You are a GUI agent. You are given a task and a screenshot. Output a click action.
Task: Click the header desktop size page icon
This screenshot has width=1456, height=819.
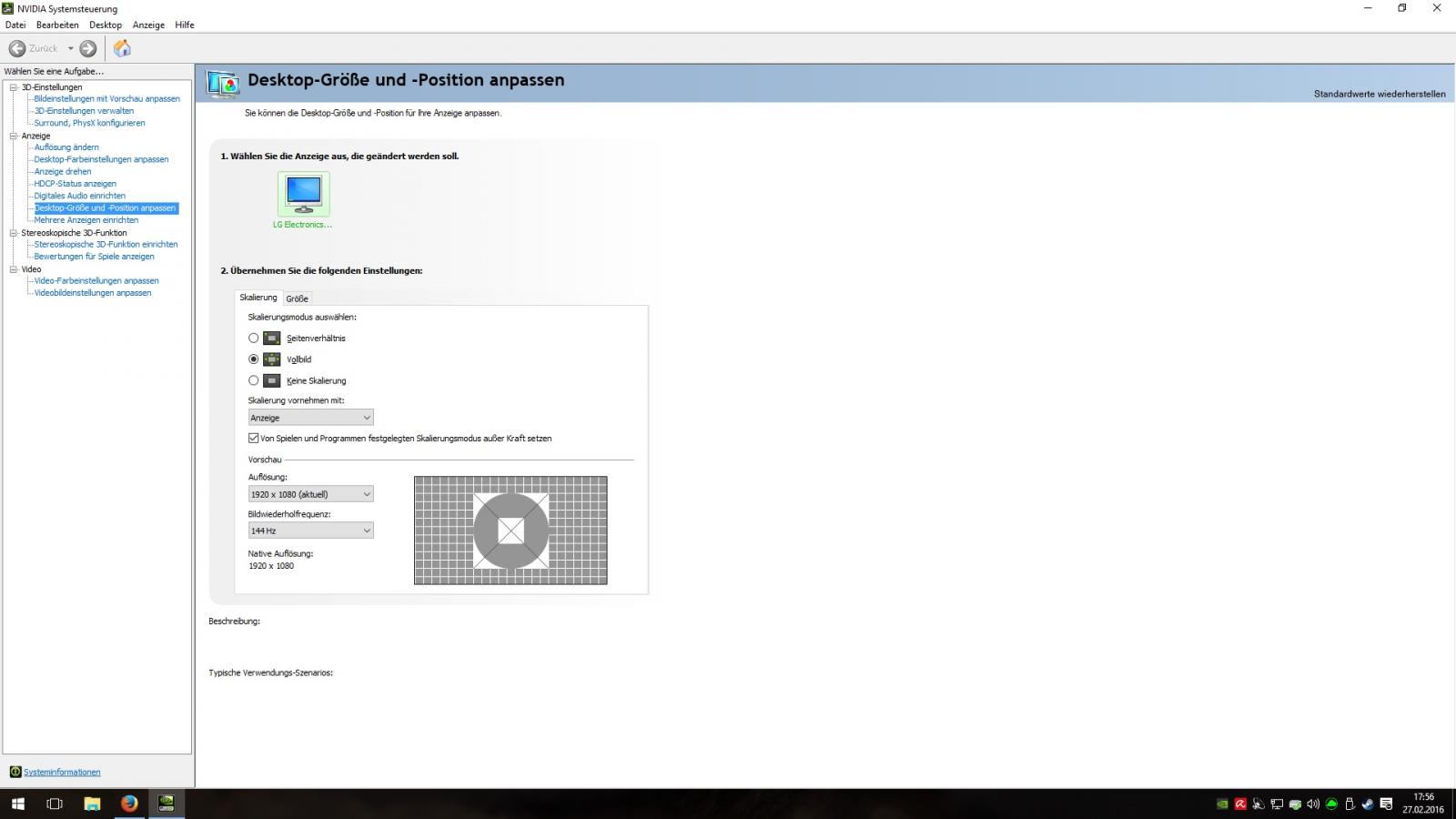coord(223,83)
